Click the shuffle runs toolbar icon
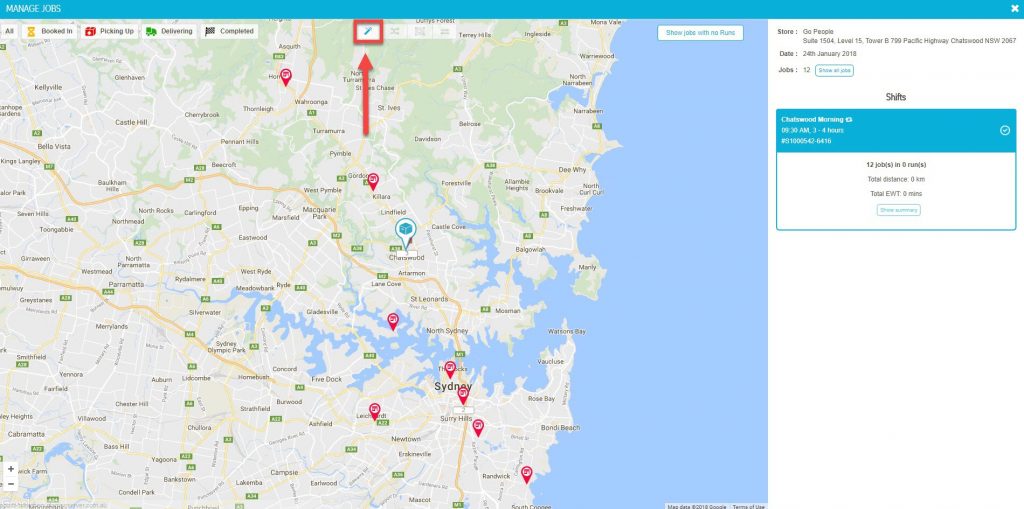 394,31
